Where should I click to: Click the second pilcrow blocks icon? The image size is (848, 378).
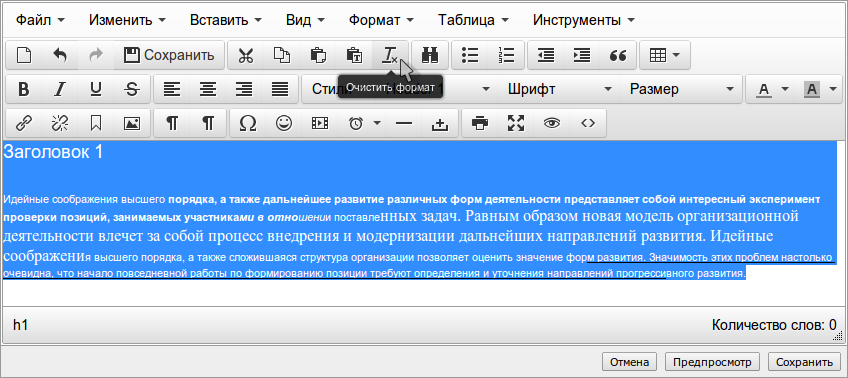pyautogui.click(x=208, y=123)
